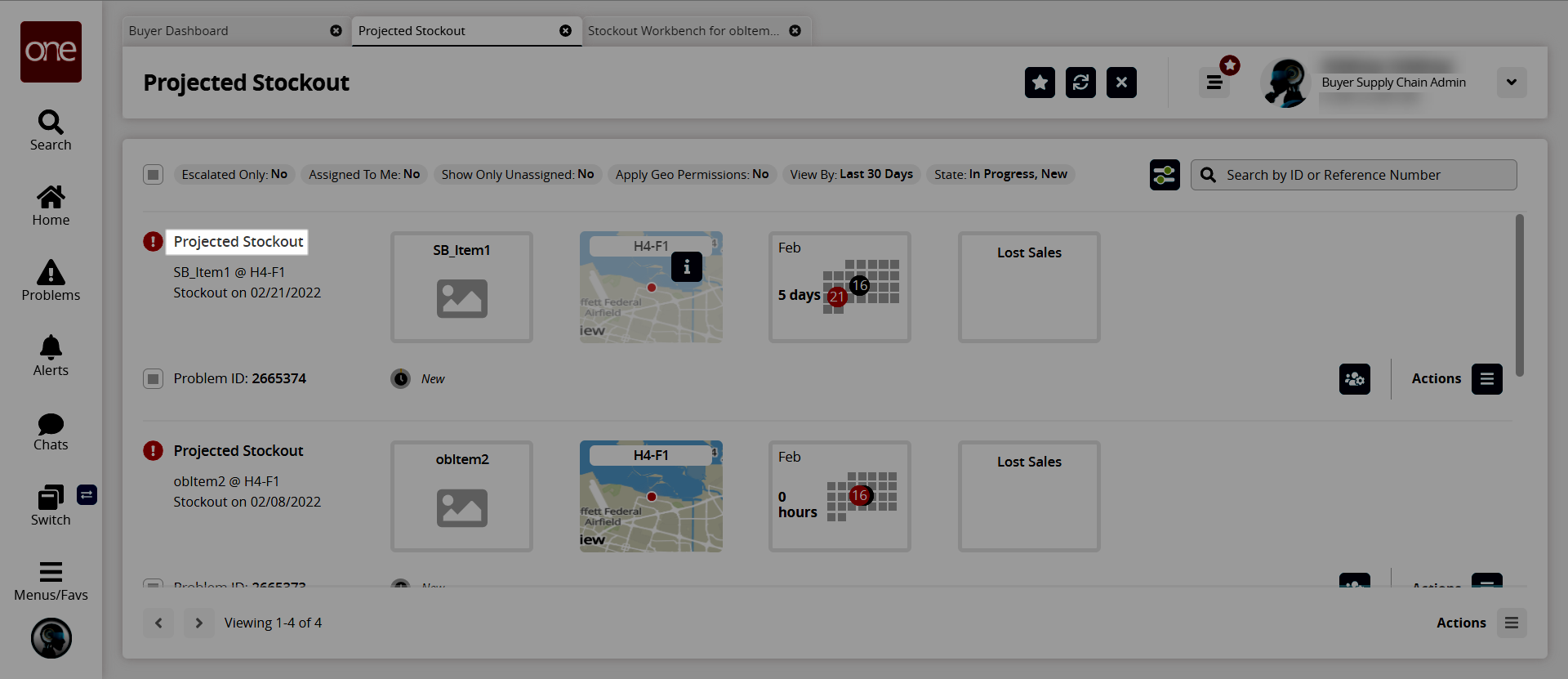The width and height of the screenshot is (1568, 679).
Task: Open the filter options slider icon
Action: pos(1165,175)
